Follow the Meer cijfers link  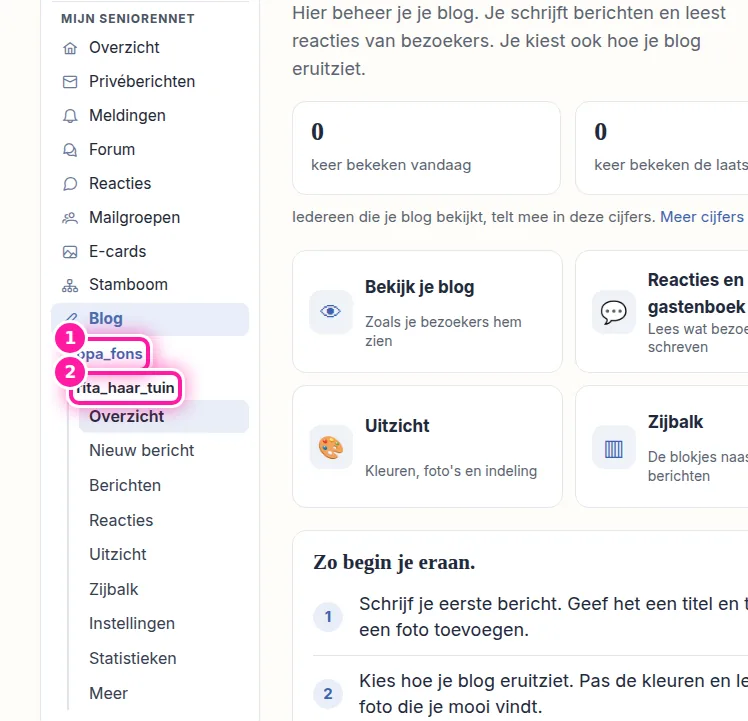[702, 217]
